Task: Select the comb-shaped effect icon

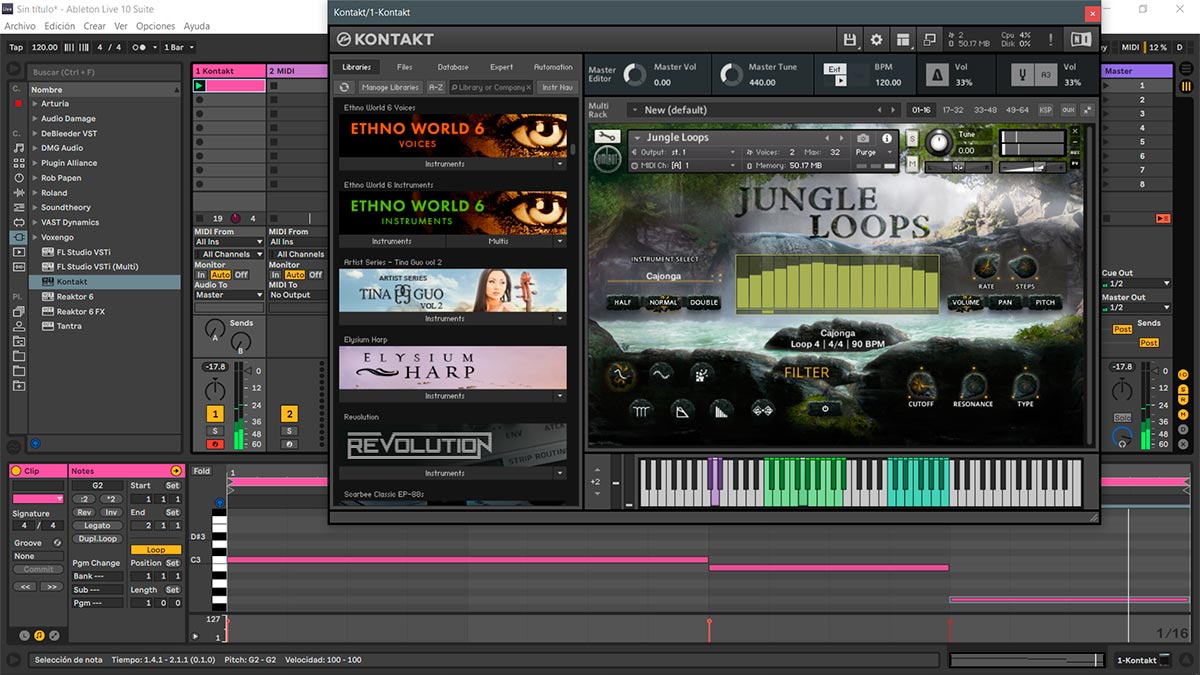Action: point(642,409)
